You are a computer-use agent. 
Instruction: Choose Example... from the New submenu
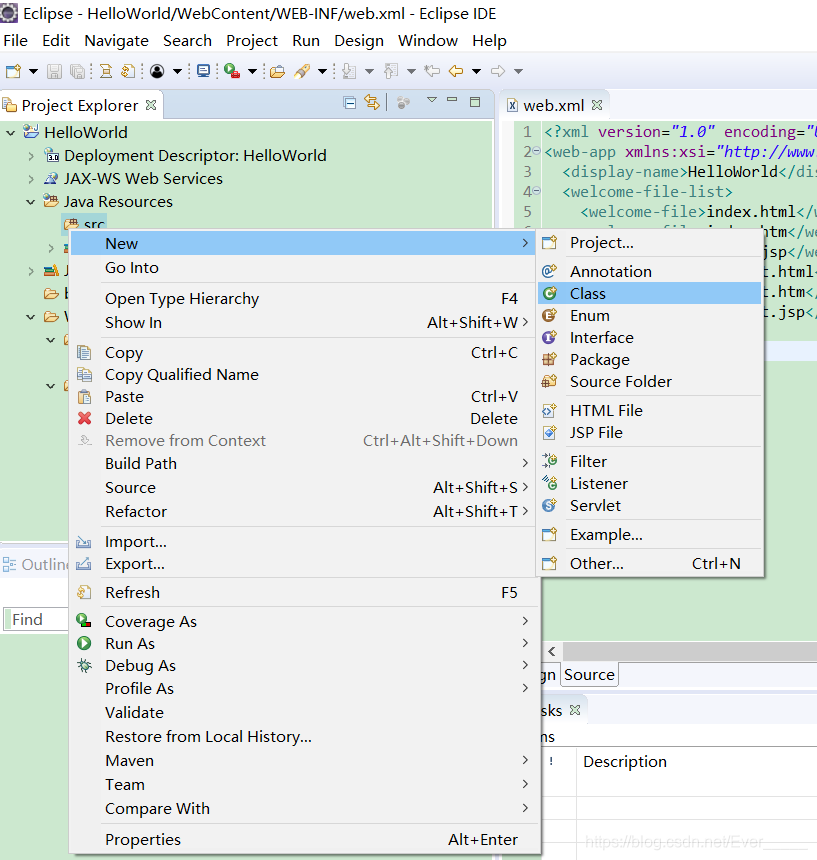(x=650, y=534)
